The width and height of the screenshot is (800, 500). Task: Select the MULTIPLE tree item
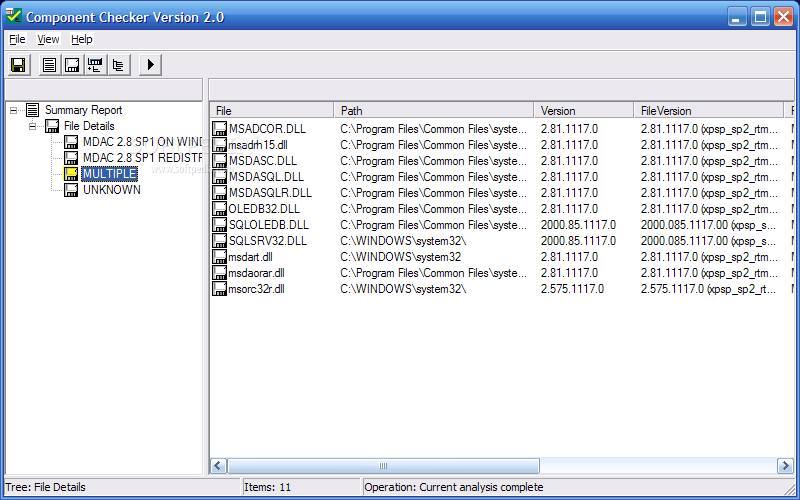coord(109,173)
